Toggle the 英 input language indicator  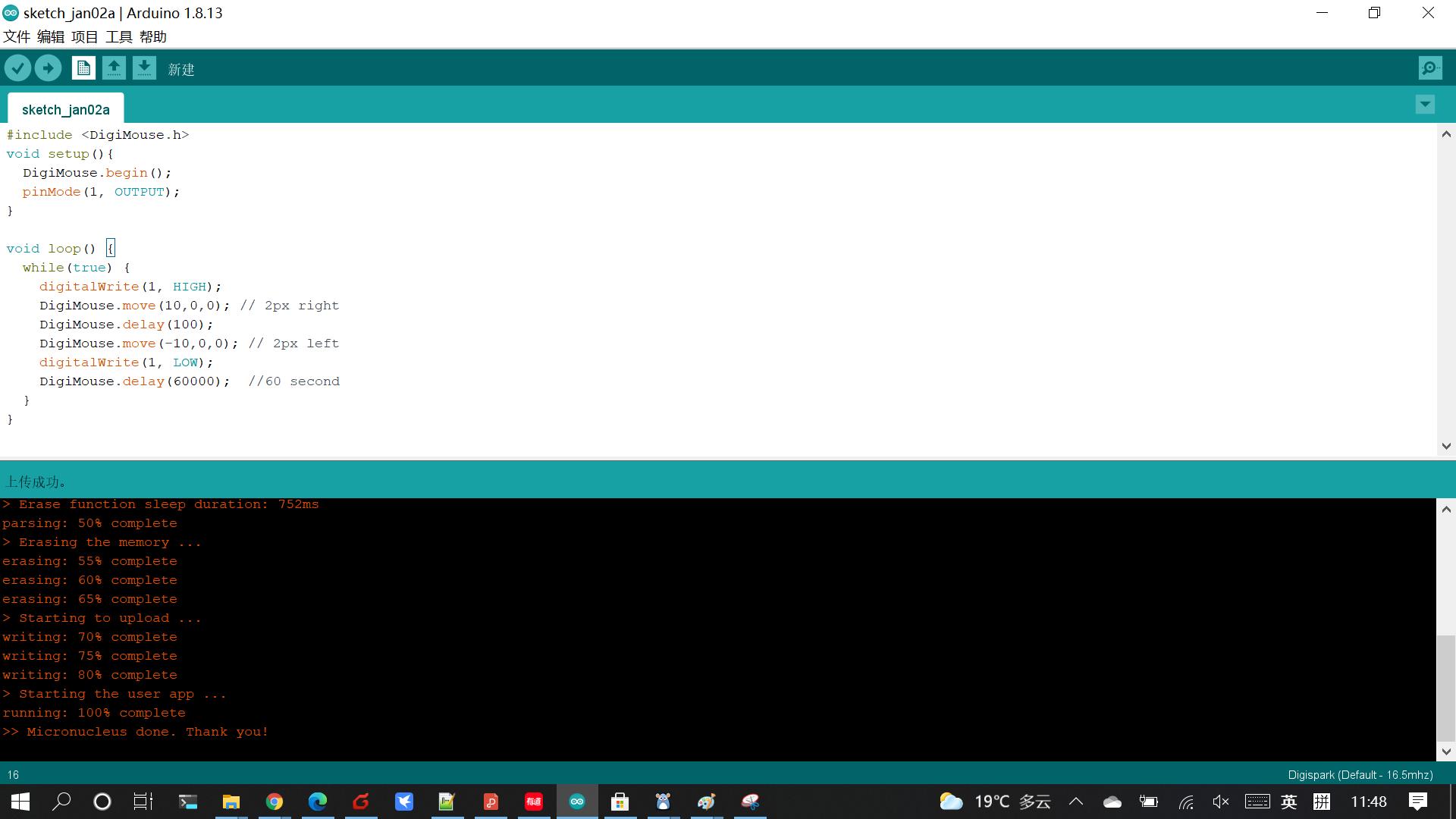click(1288, 802)
